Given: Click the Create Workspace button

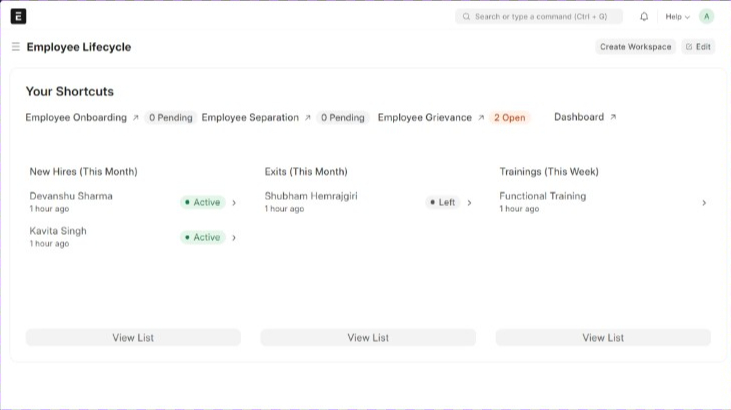Looking at the screenshot, I should pos(635,47).
